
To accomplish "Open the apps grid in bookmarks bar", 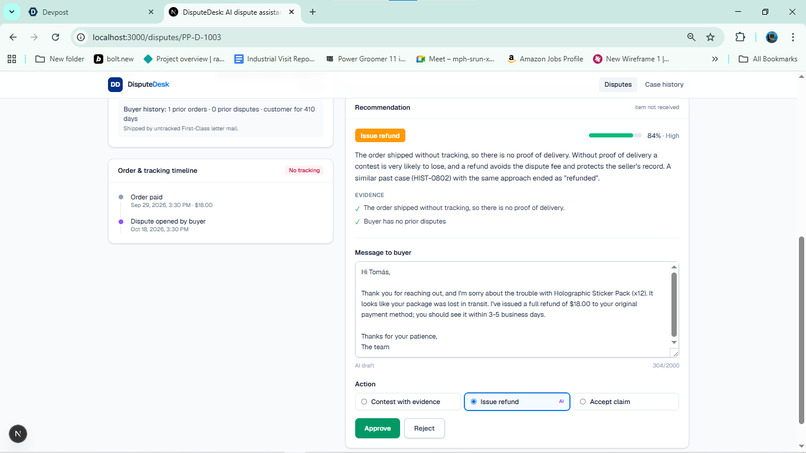I will [12, 59].
